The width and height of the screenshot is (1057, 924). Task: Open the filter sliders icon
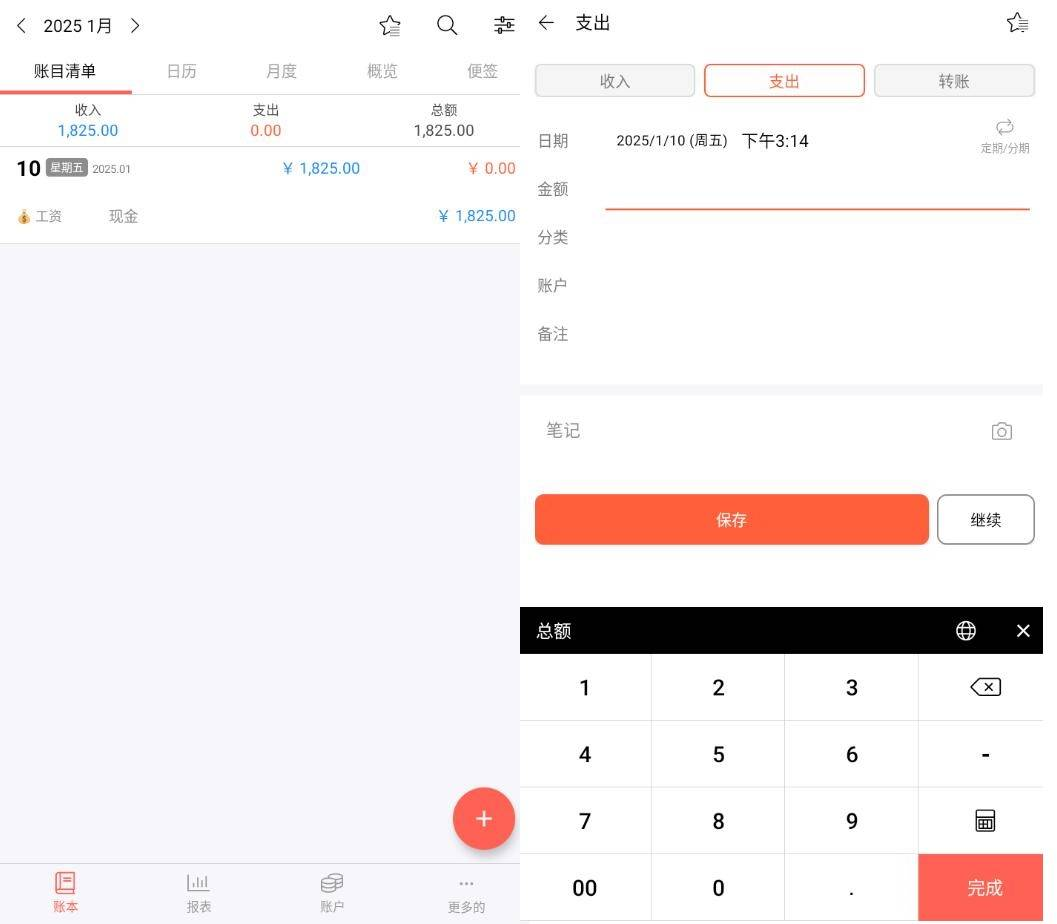504,26
